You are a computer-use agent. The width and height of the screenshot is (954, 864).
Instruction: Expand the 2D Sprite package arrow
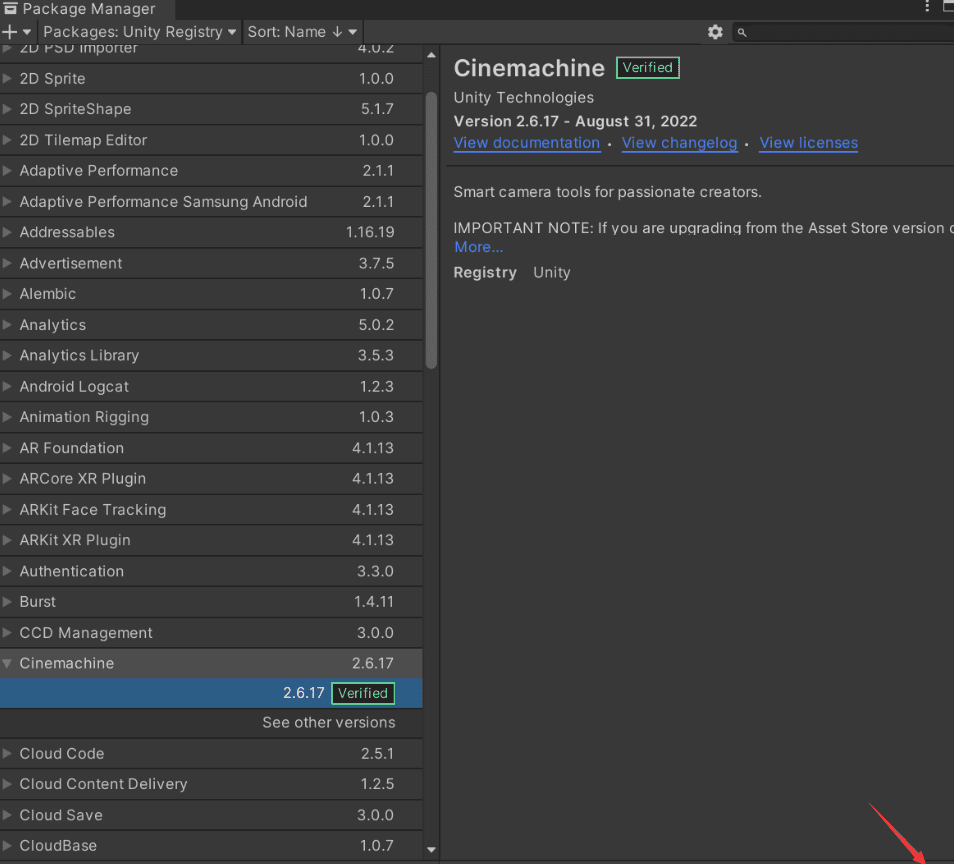click(8, 79)
